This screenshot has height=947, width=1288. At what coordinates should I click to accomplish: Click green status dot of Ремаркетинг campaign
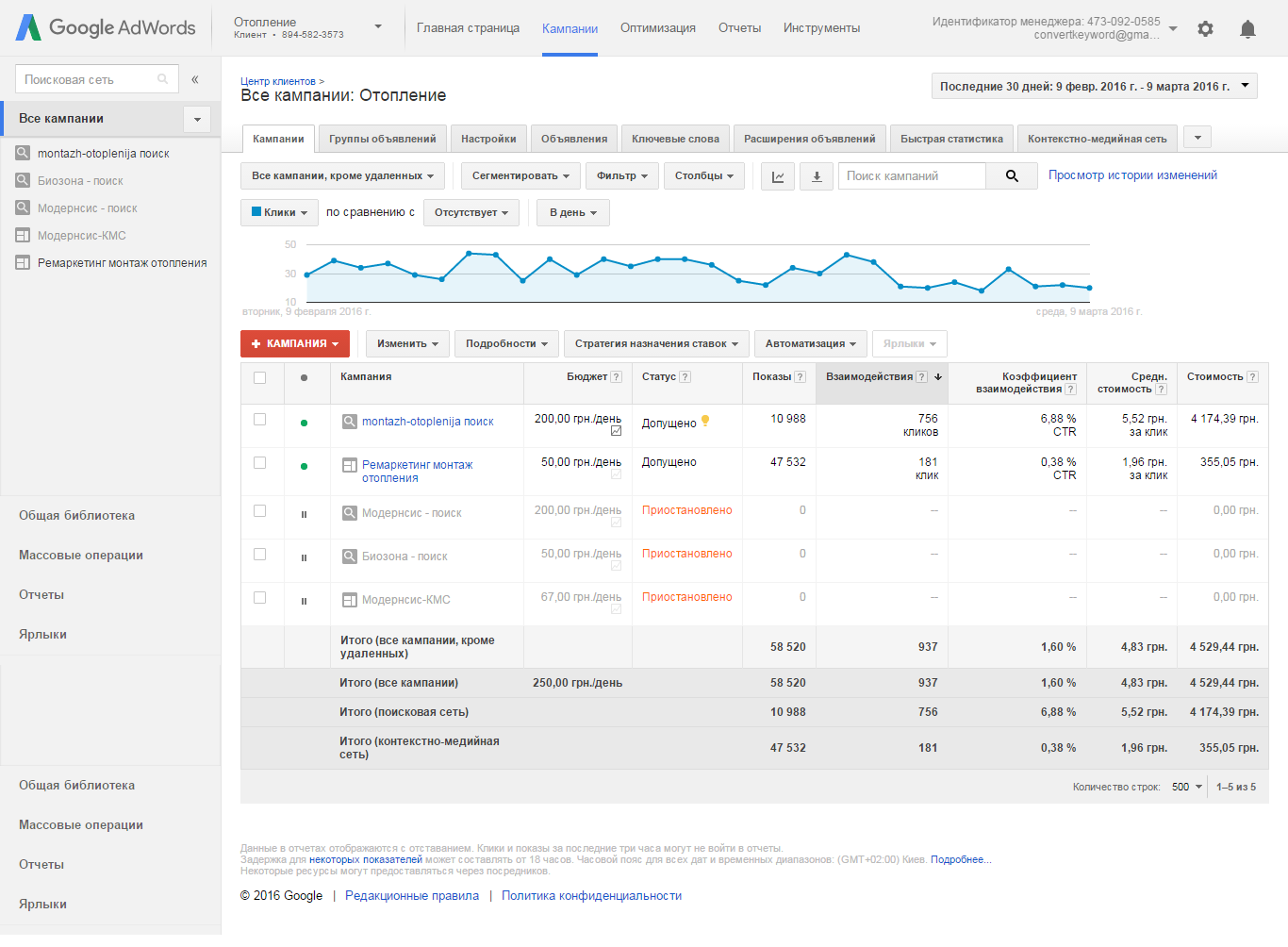point(304,466)
